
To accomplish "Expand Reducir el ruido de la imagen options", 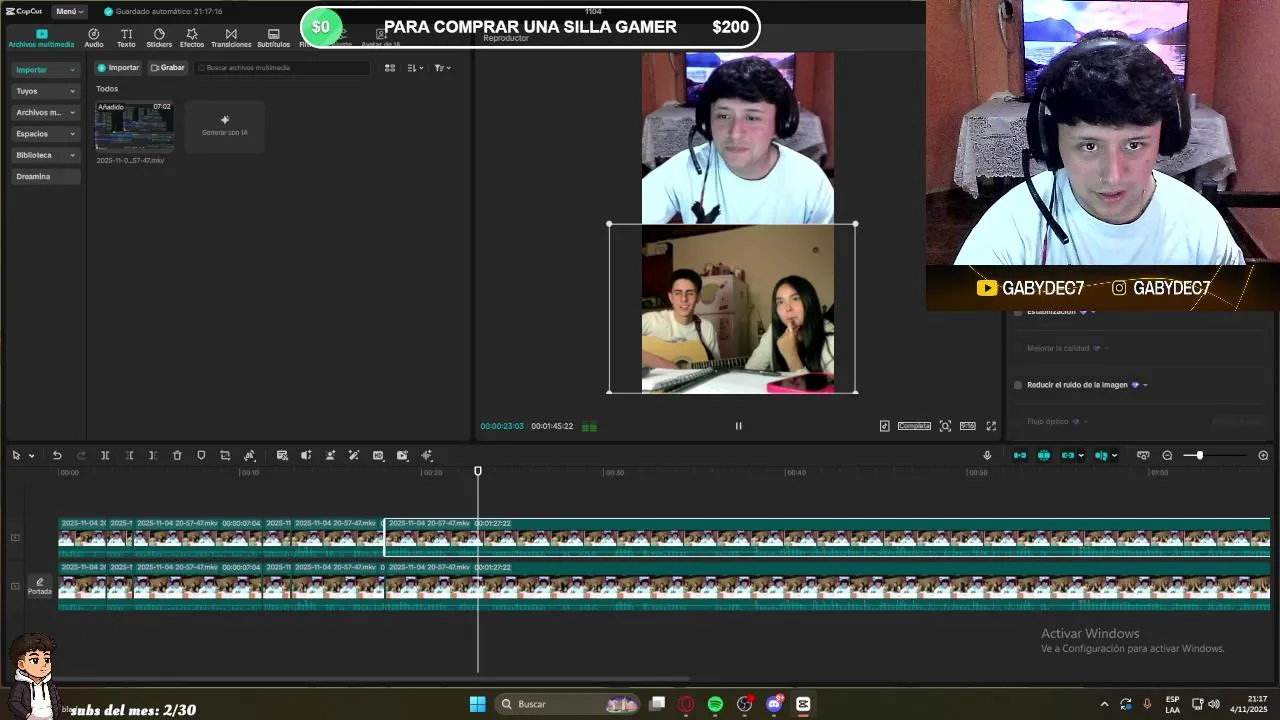I will [1145, 385].
